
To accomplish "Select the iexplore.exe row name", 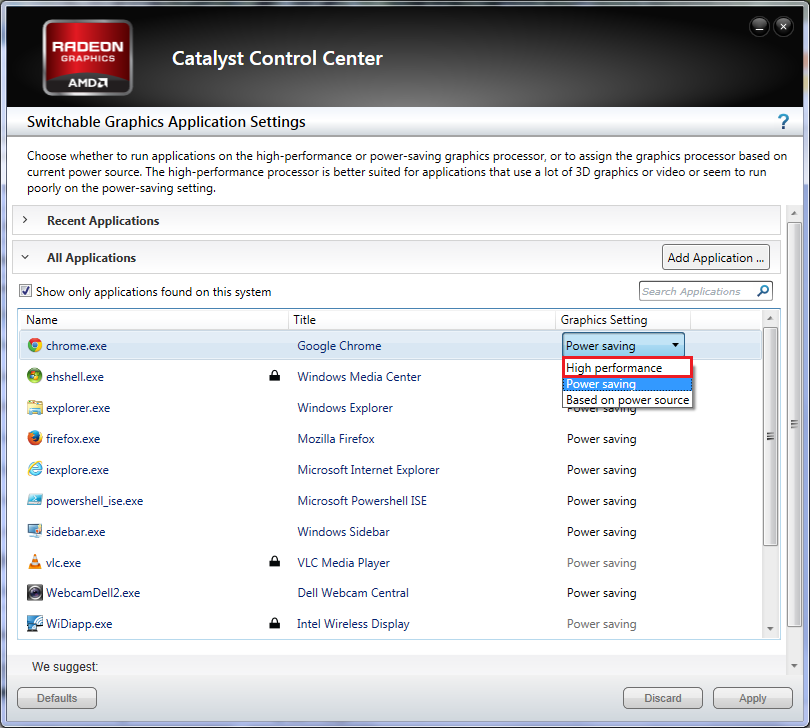I will (77, 470).
